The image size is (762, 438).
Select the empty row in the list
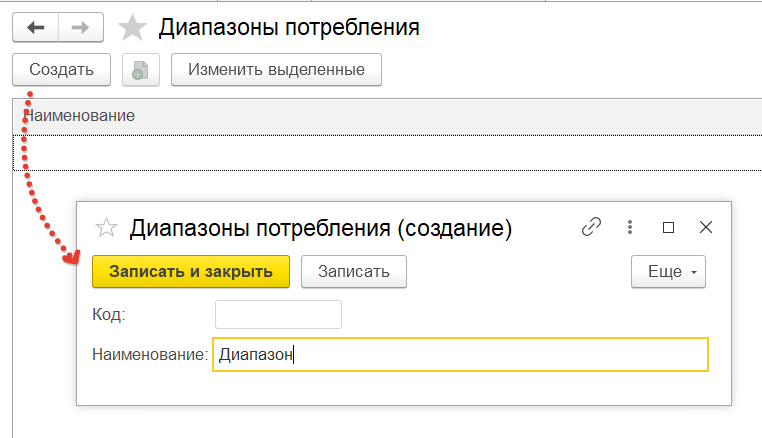pos(387,153)
